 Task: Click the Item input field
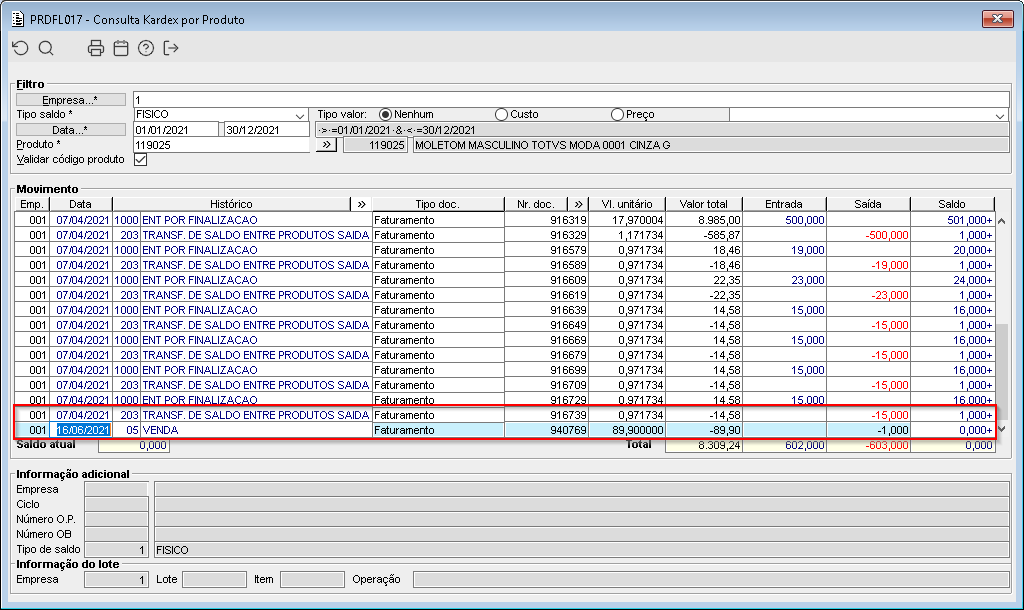(x=312, y=579)
